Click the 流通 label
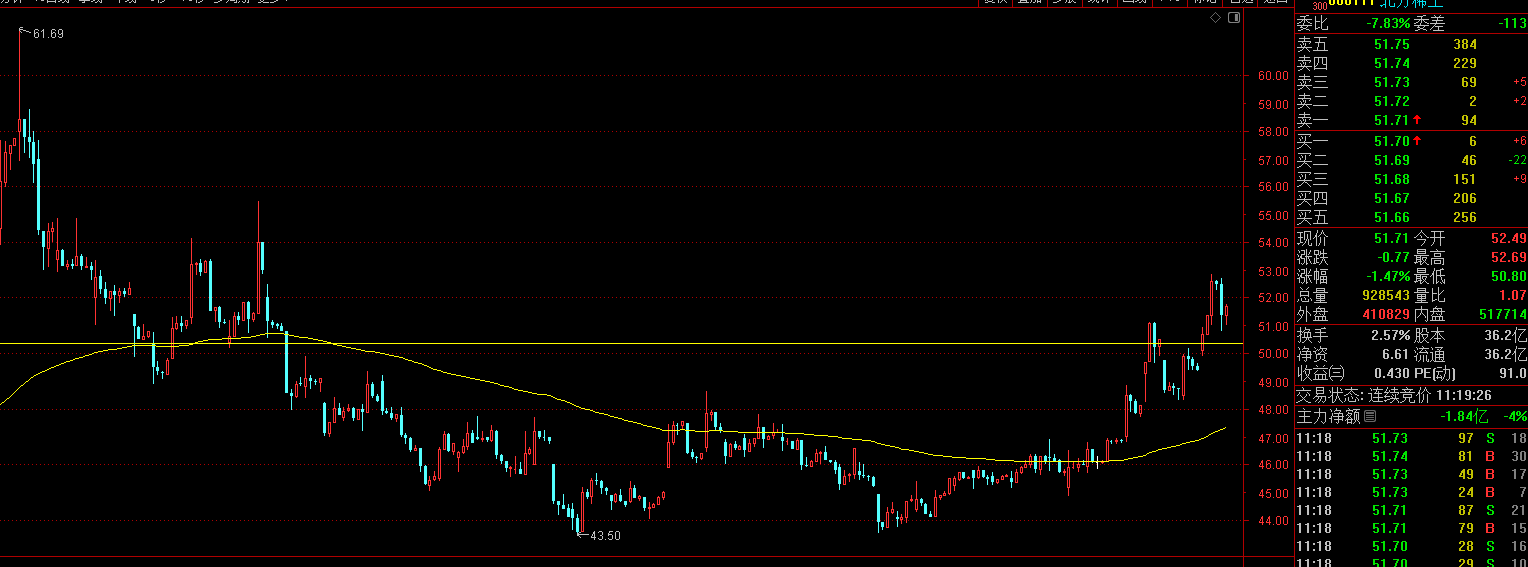The image size is (1528, 567). (x=1430, y=354)
